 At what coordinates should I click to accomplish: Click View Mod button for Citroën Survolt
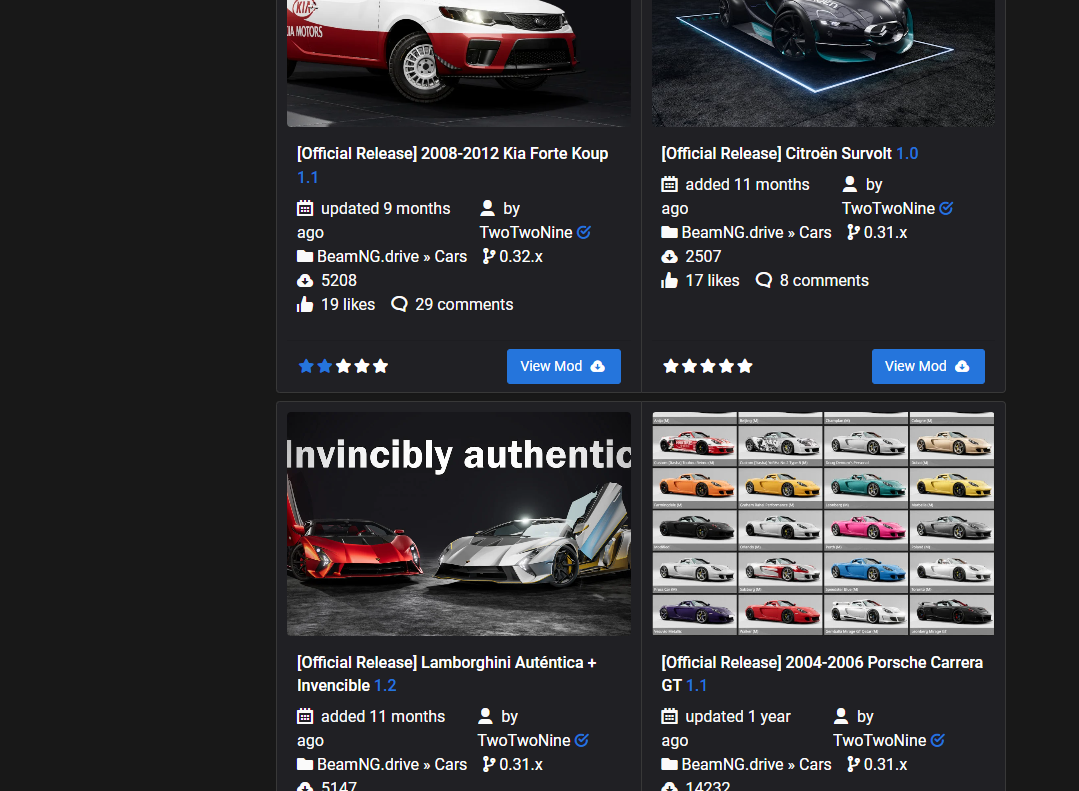click(x=928, y=366)
